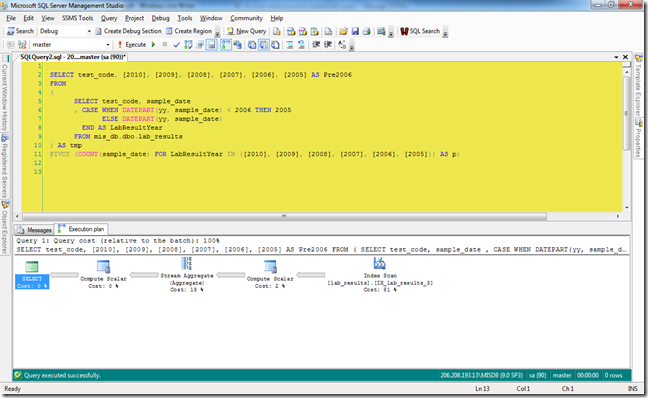Click Uncomment Selected Lines icon
Screen dimensions: 648x398
(301, 45)
